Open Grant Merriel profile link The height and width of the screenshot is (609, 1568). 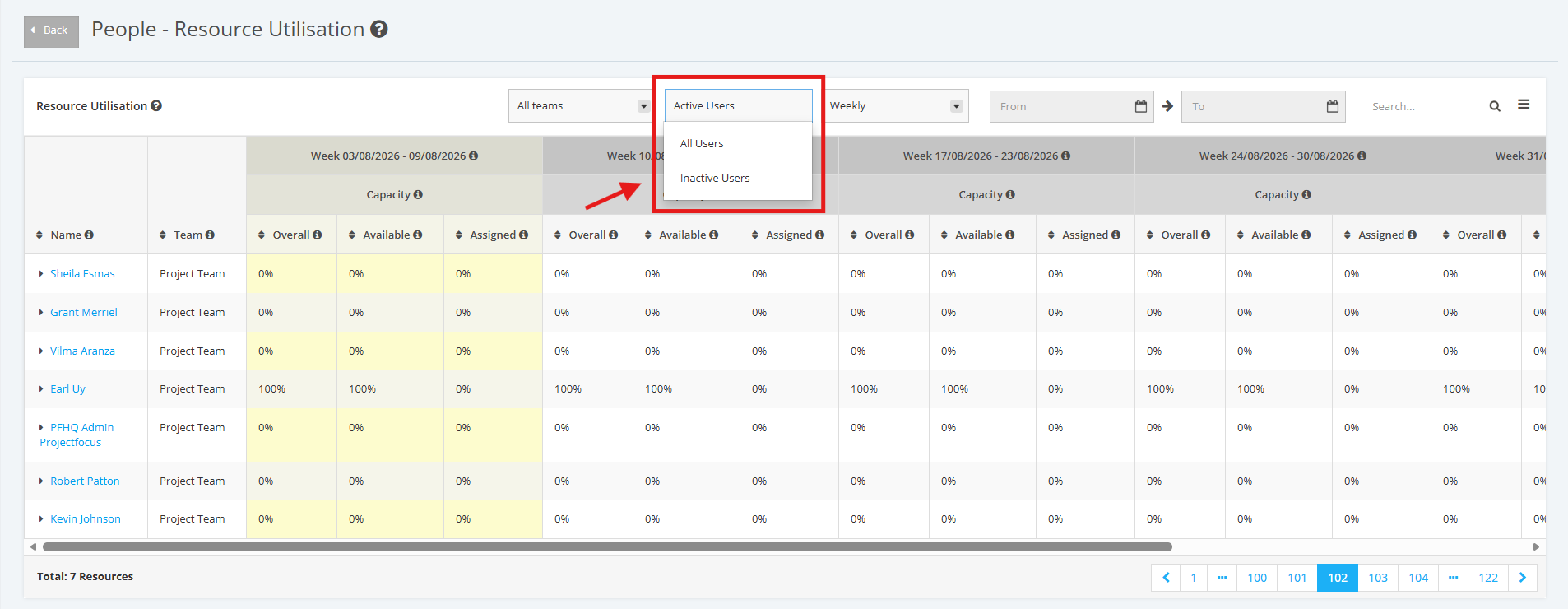coord(84,313)
